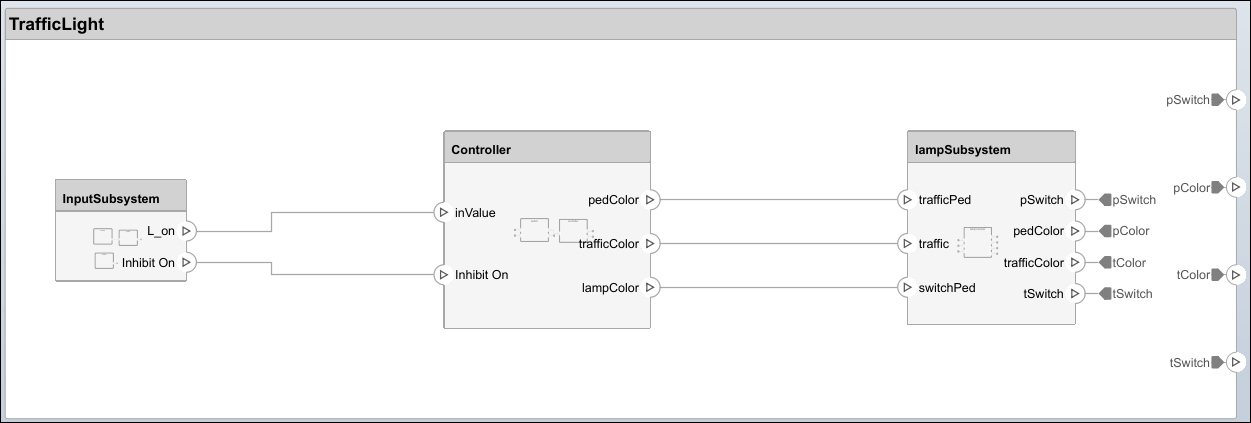Select the pedColor output port on Controller

(x=651, y=200)
